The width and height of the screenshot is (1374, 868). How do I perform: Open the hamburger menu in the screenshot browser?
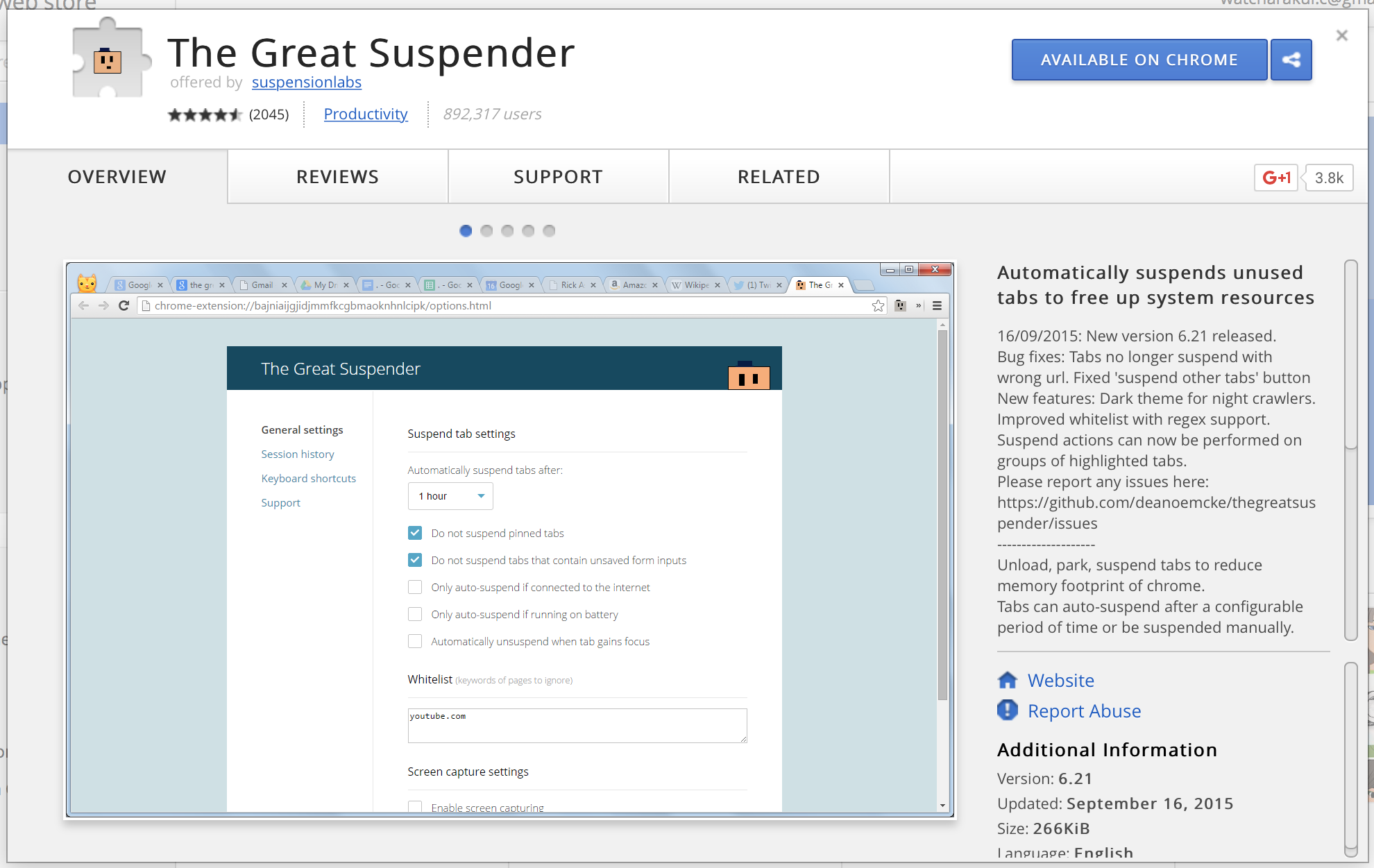pyautogui.click(x=937, y=306)
